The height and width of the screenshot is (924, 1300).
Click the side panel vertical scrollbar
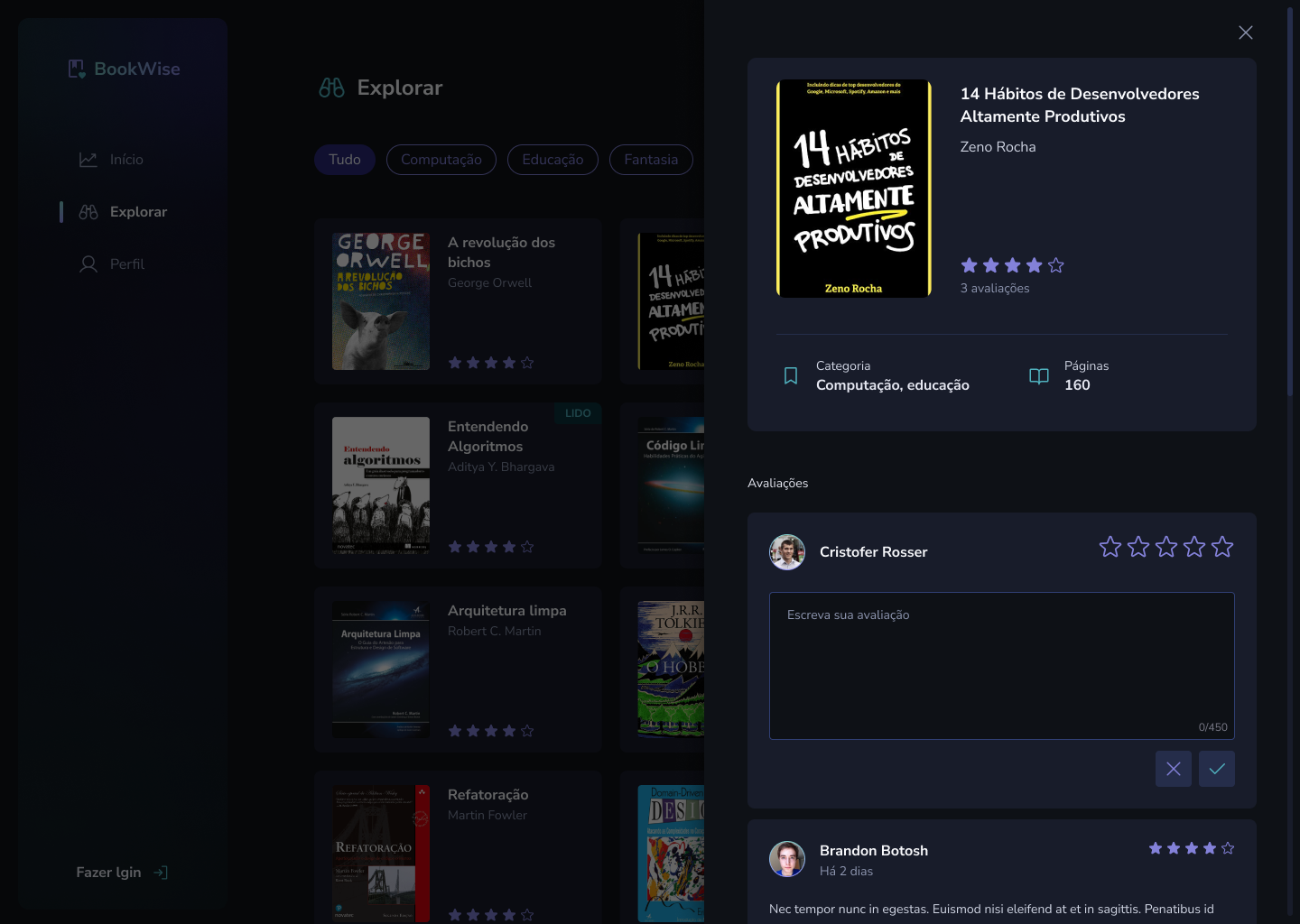pos(1290,201)
